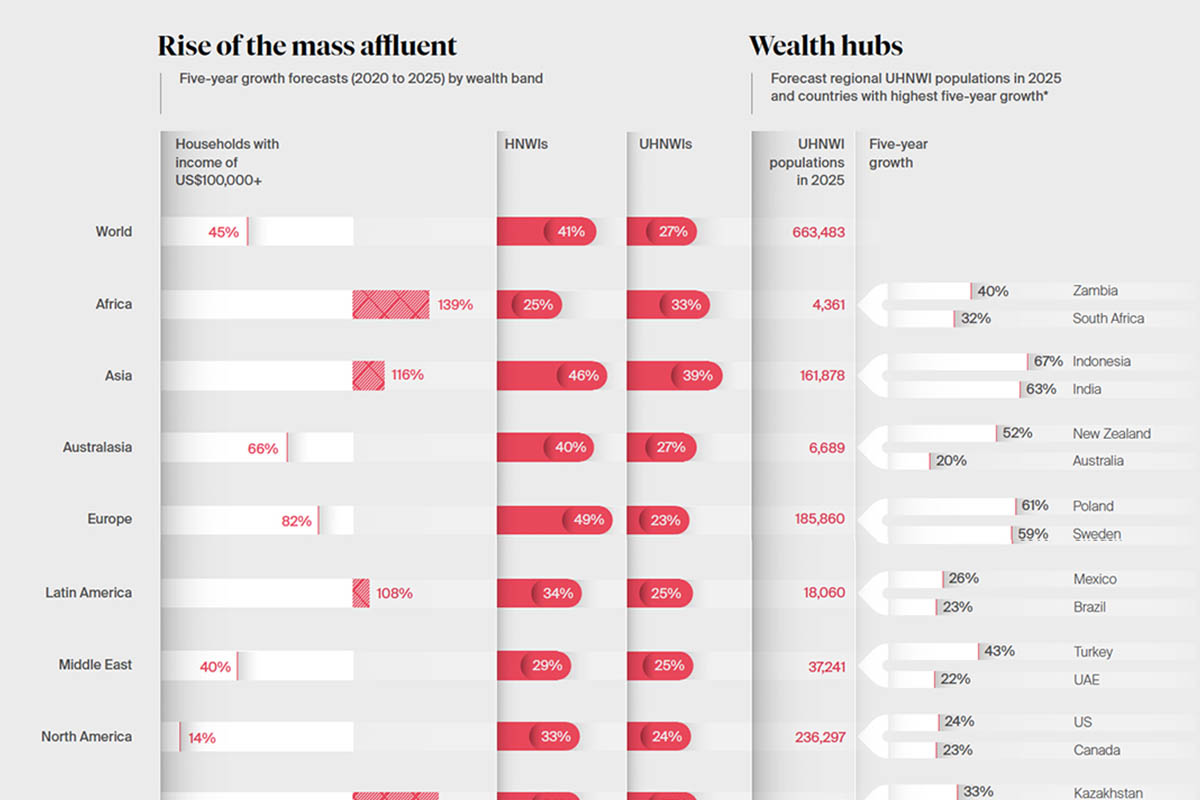Screen dimensions: 1200x800
Task: Click the "HNWIs" column header
Action: [x=526, y=144]
